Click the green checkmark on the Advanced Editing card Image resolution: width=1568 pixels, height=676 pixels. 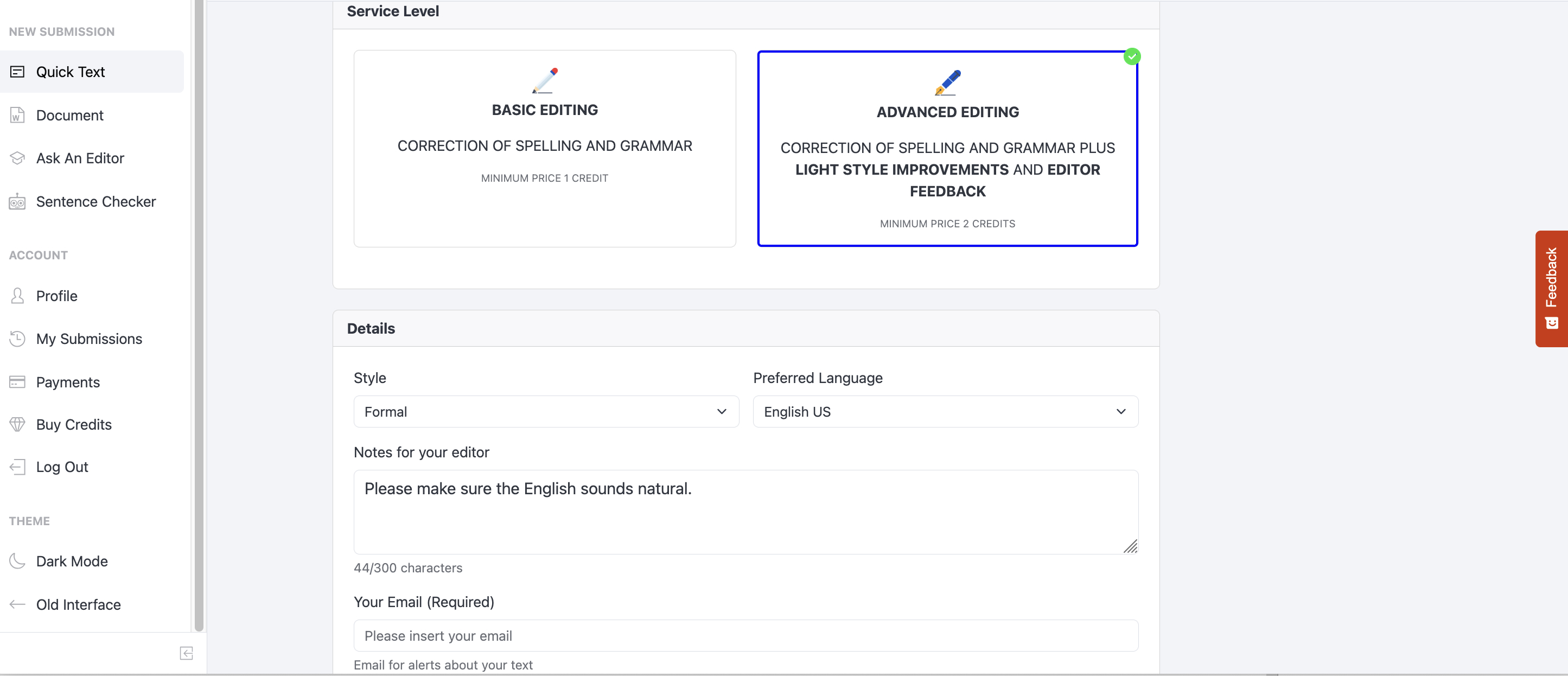[x=1132, y=56]
